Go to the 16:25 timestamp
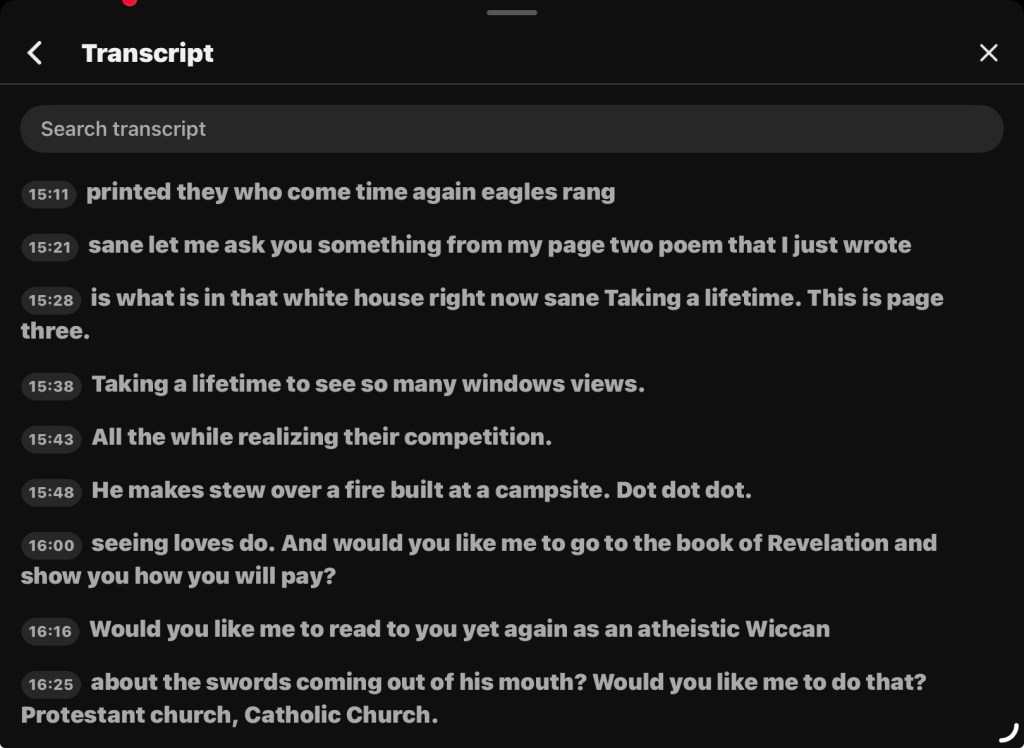The height and width of the screenshot is (748, 1024). click(x=50, y=684)
